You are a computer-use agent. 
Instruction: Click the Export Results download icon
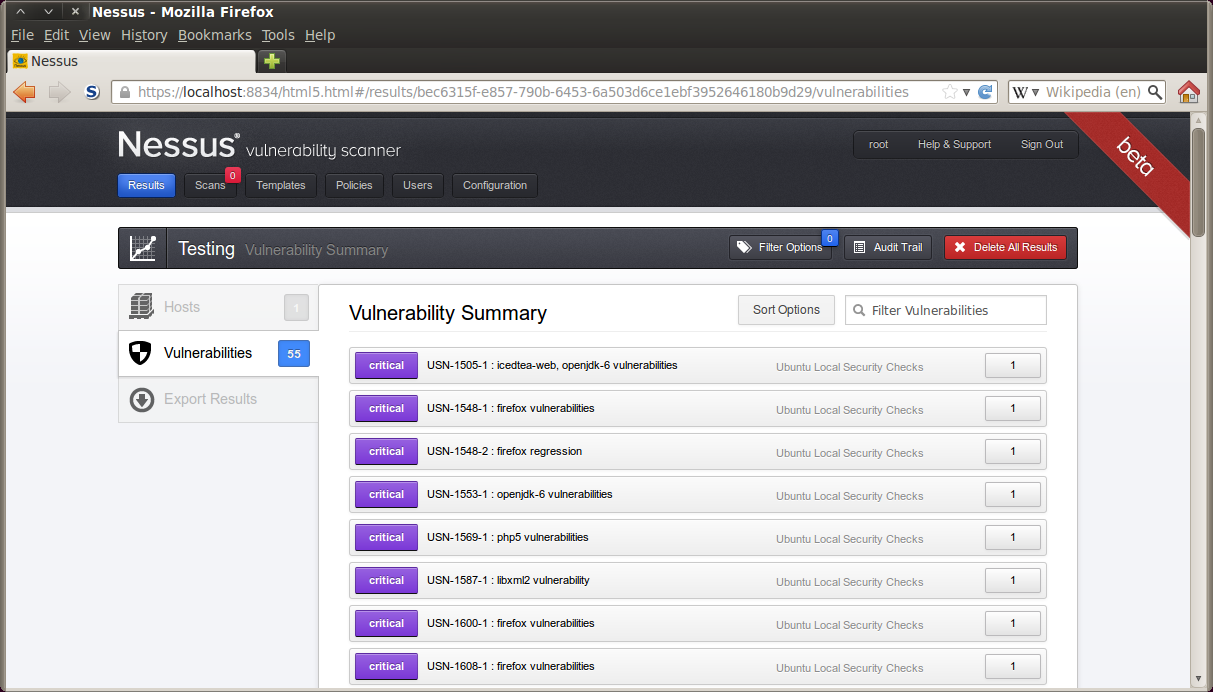(141, 399)
